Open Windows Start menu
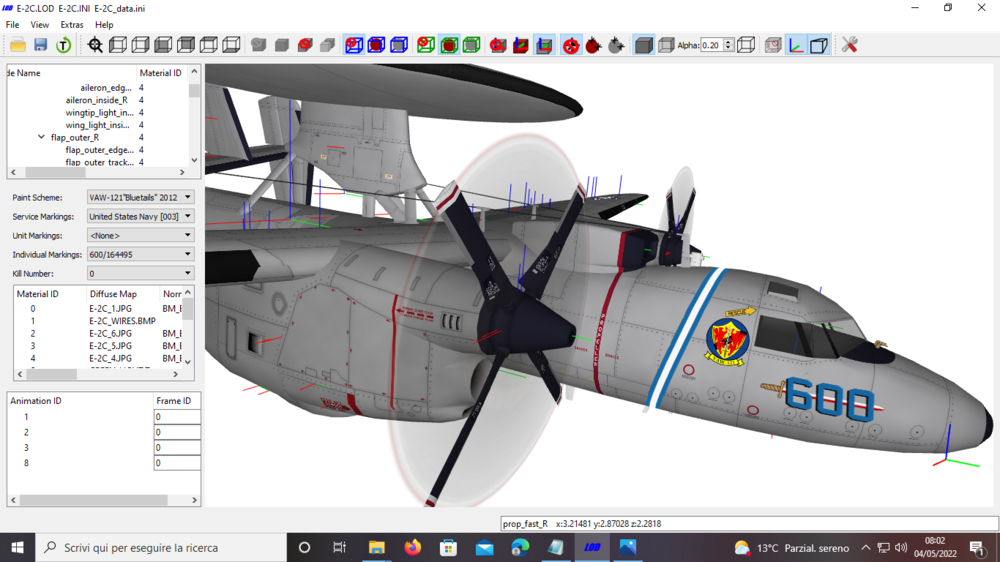This screenshot has height=562, width=1000. tap(17, 547)
